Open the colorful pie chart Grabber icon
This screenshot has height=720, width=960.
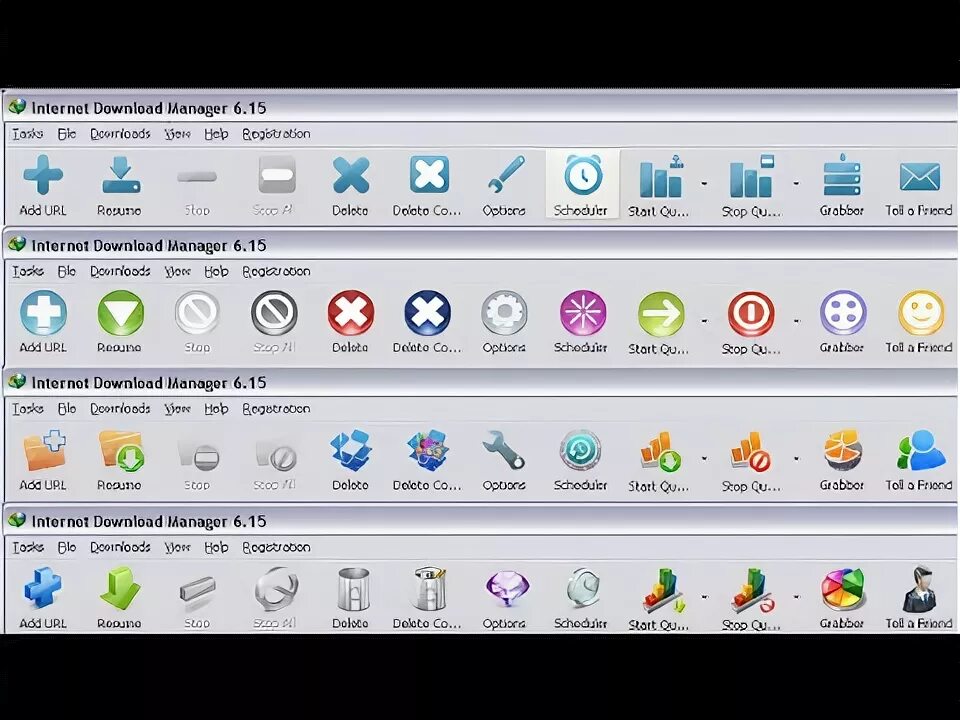click(x=842, y=589)
